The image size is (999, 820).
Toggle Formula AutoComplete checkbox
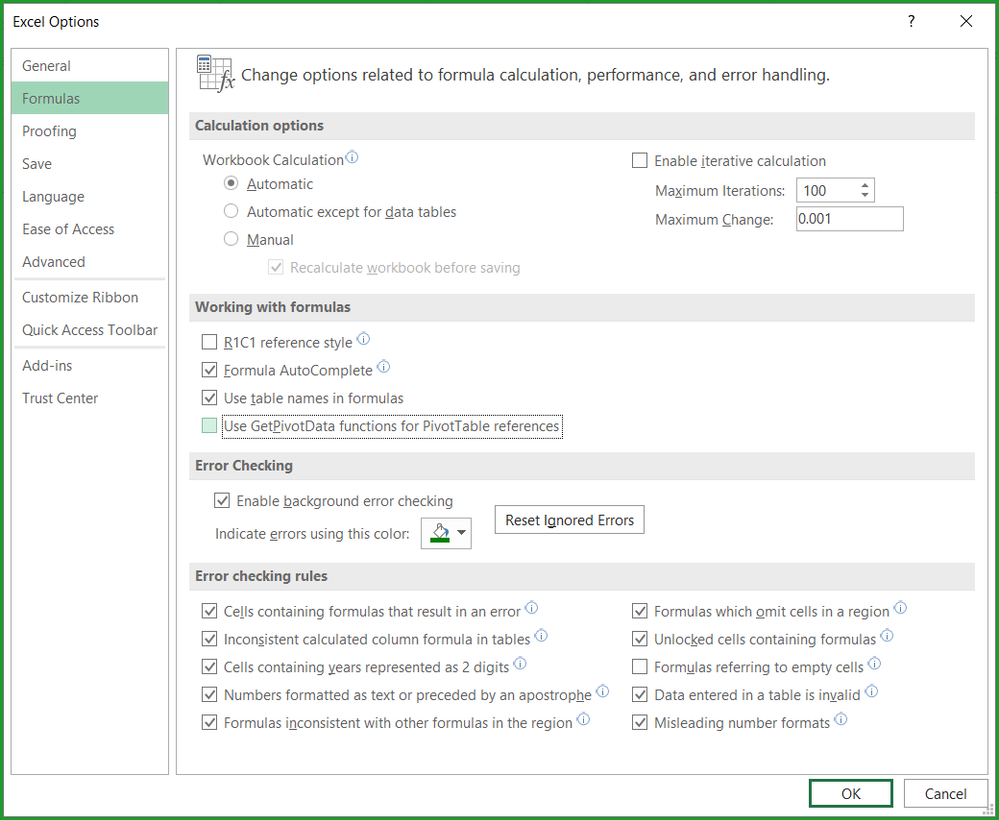(209, 370)
